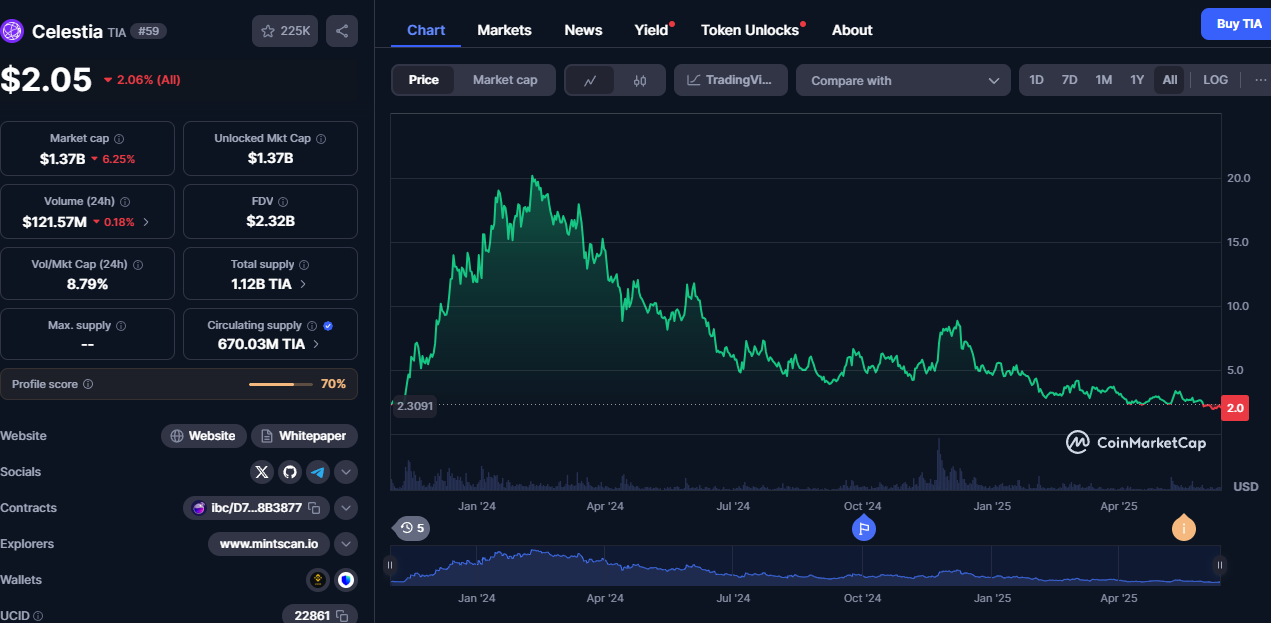Set chart range to All
The image size is (1271, 623).
coord(1169,80)
